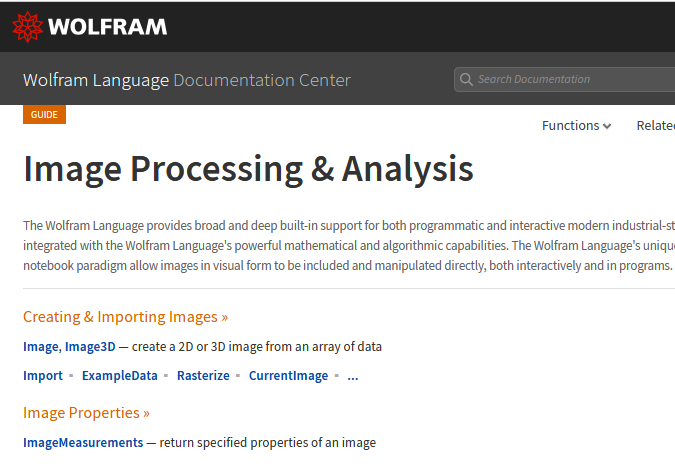Image resolution: width=675 pixels, height=466 pixels.
Task: Open the Image3D function link
Action: (x=90, y=347)
